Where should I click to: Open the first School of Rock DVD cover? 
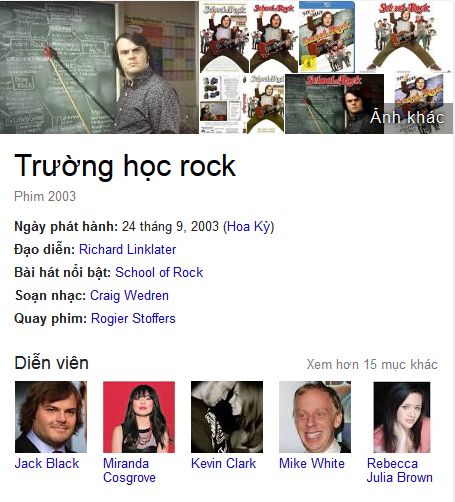coord(224,37)
